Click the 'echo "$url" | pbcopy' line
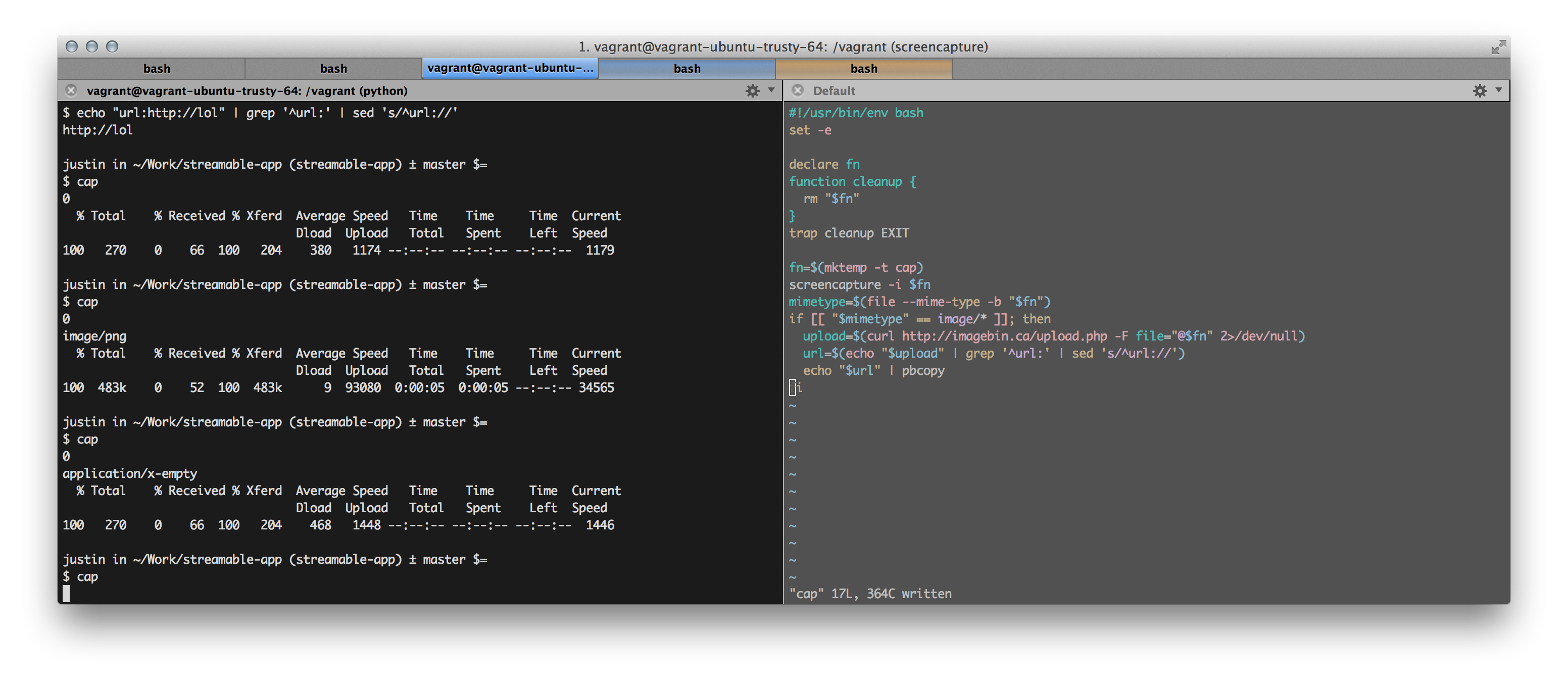Screen dimensions: 1568x684 pos(873,370)
